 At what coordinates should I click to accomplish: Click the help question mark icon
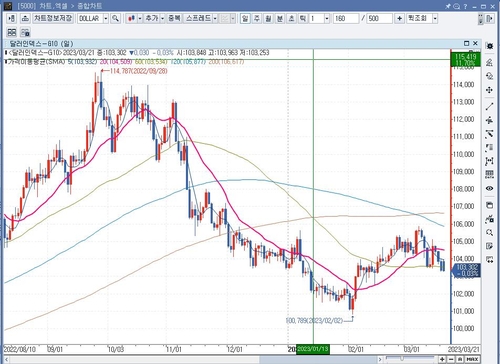[465, 6]
